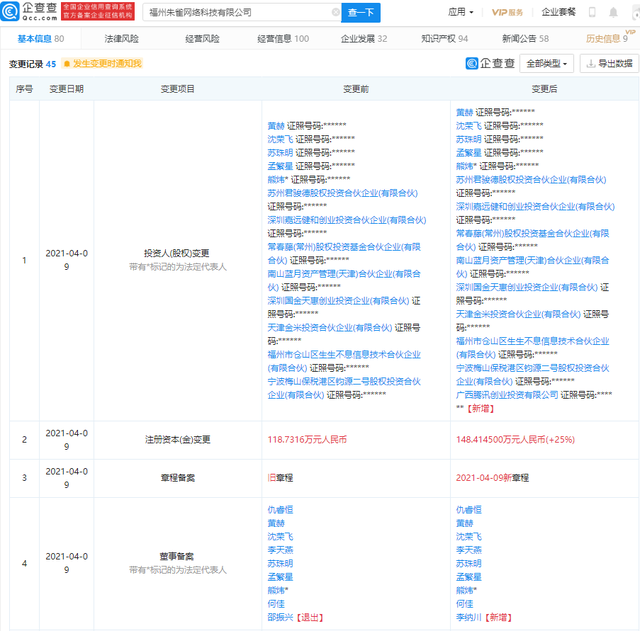Open 广西腾讯创业投资有限公司 link
Screen dimensions: 640x631
[507, 395]
